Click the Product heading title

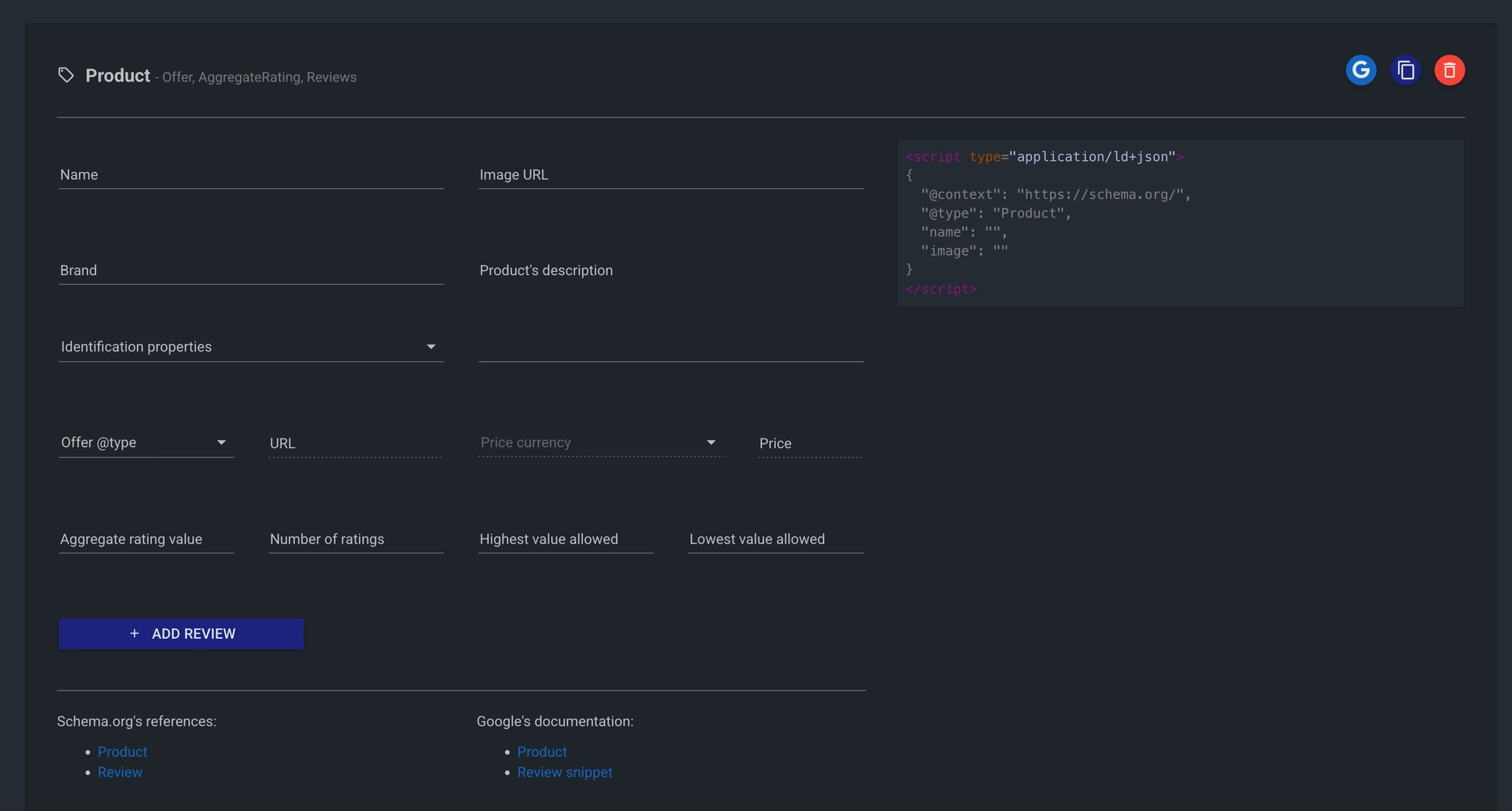(118, 76)
